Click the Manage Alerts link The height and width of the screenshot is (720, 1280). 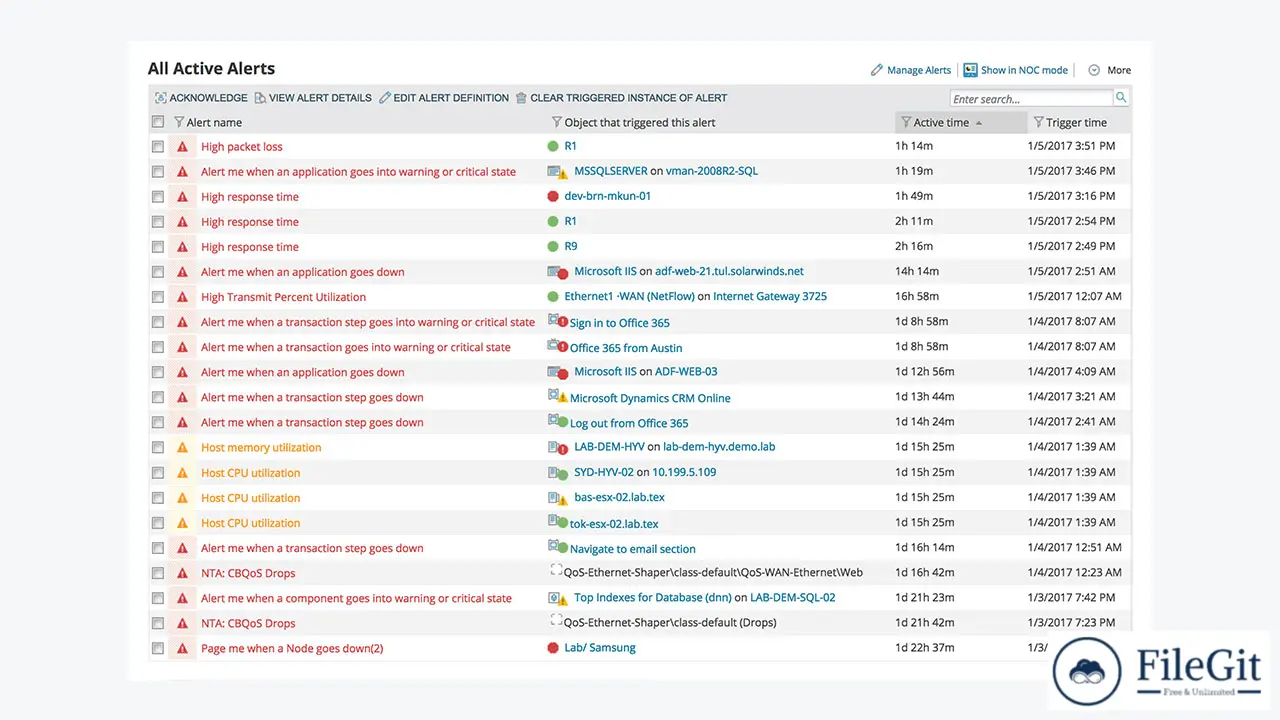[x=911, y=70]
